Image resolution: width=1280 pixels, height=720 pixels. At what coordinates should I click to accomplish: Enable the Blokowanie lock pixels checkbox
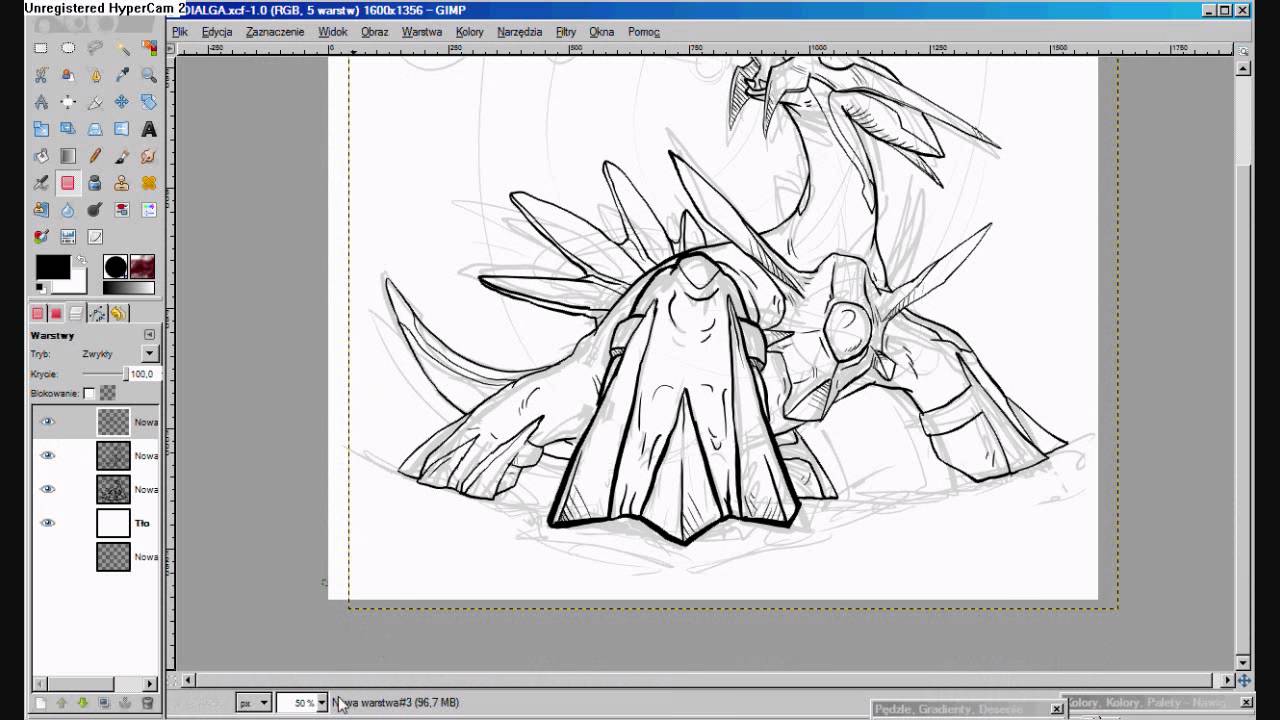89,393
